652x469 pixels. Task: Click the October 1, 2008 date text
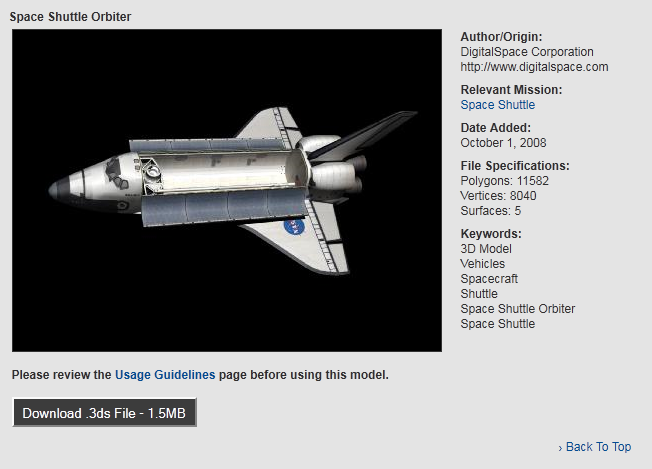pos(502,143)
